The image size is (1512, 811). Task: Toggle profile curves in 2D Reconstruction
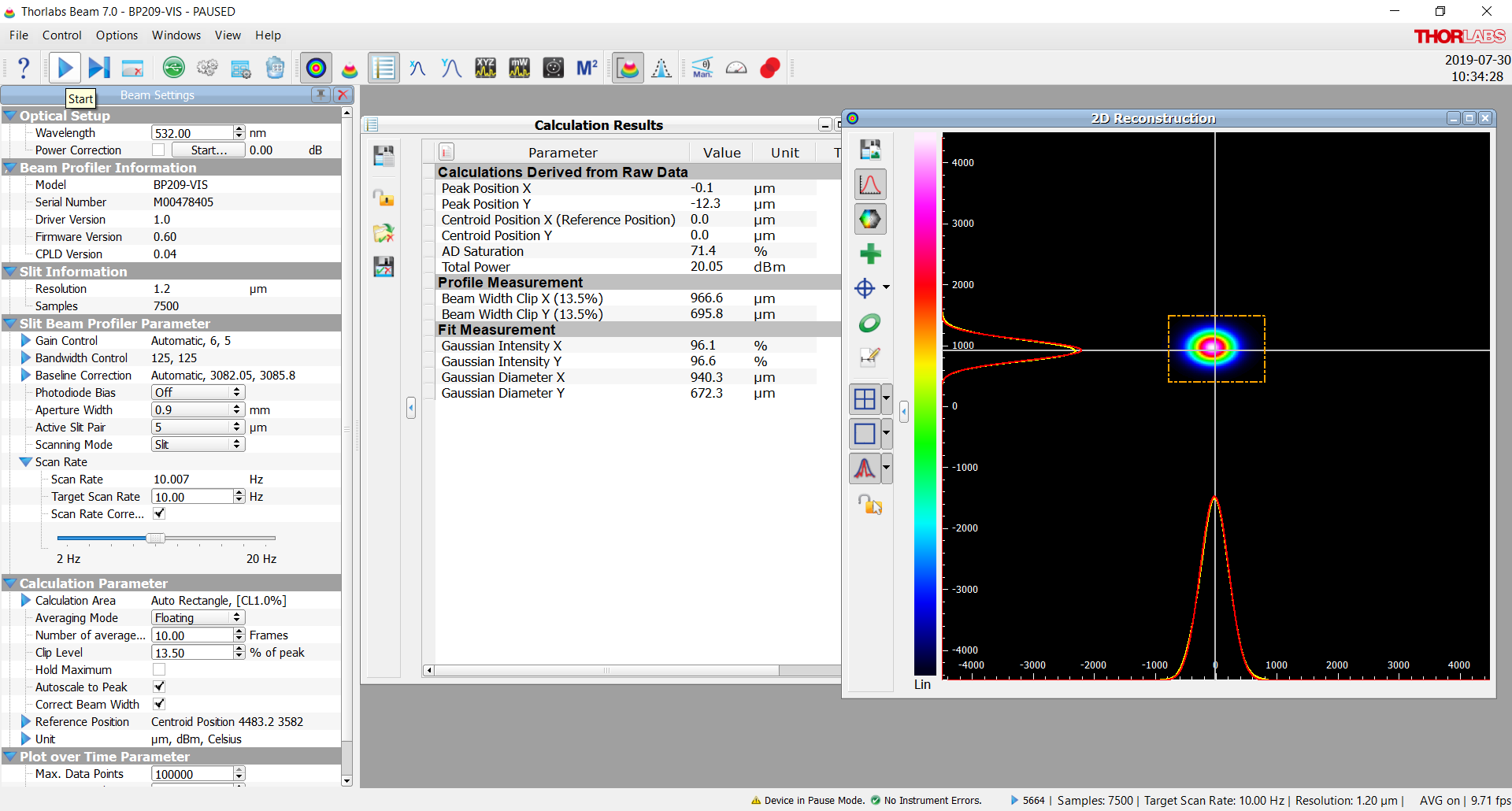coord(870,184)
